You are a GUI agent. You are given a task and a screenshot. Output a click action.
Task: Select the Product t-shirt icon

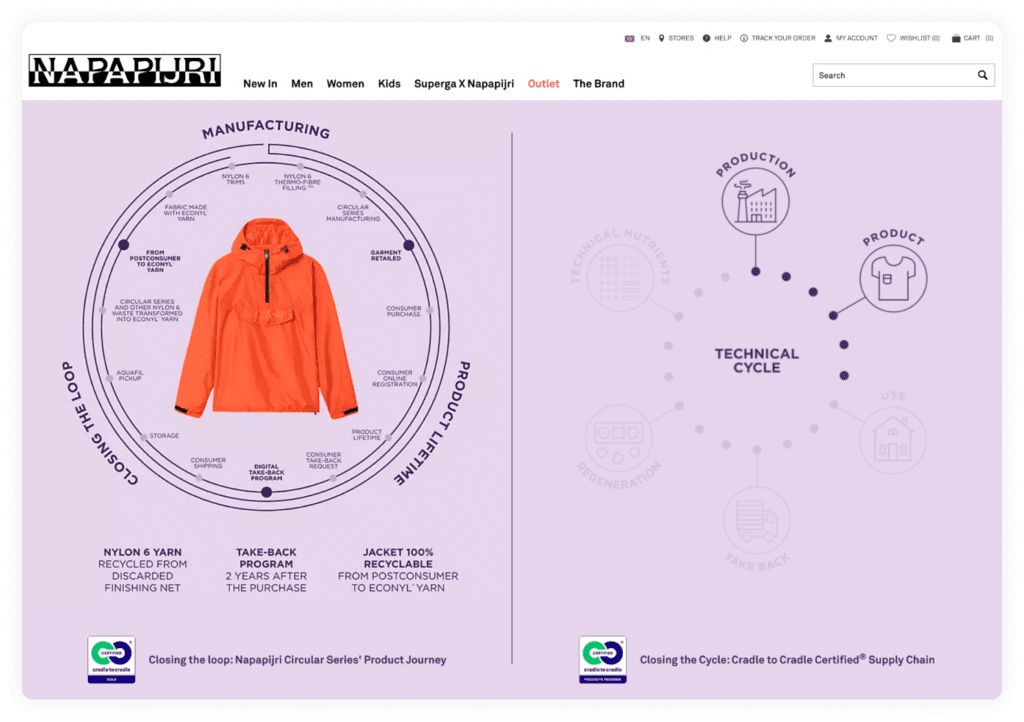point(893,278)
